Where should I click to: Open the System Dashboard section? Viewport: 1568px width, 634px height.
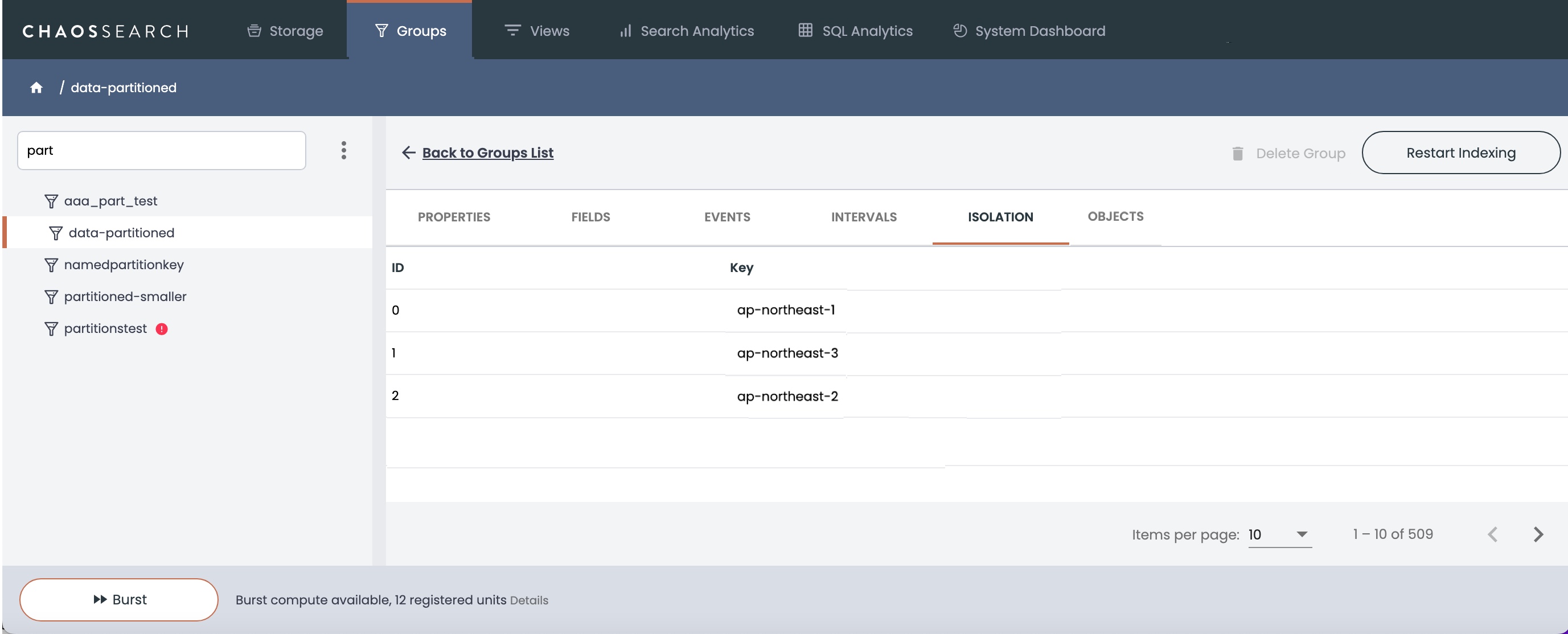coord(1029,31)
